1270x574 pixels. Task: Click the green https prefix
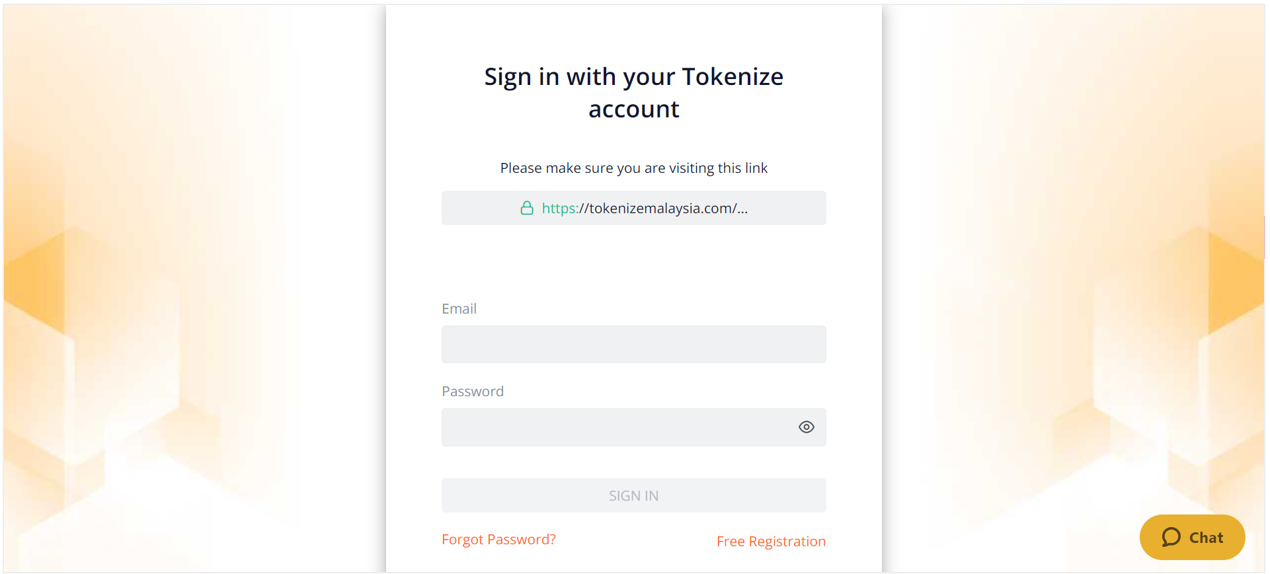click(560, 208)
